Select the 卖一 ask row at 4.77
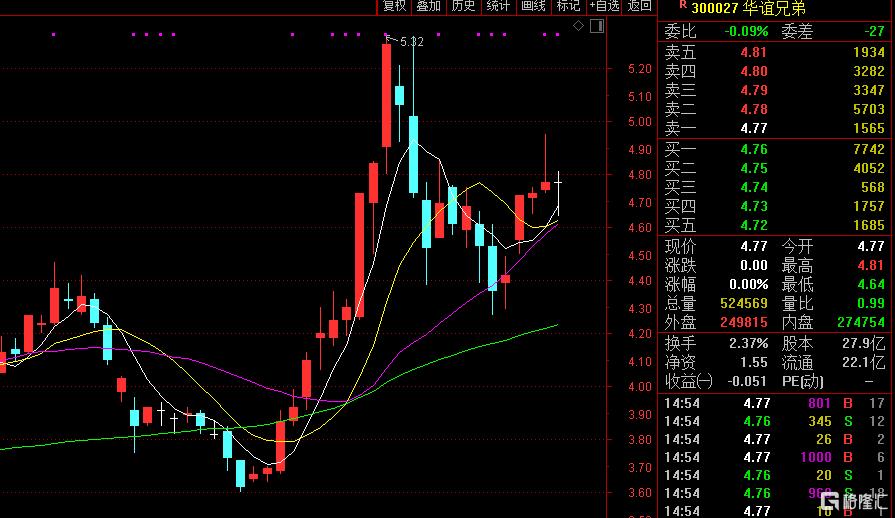 click(x=774, y=128)
